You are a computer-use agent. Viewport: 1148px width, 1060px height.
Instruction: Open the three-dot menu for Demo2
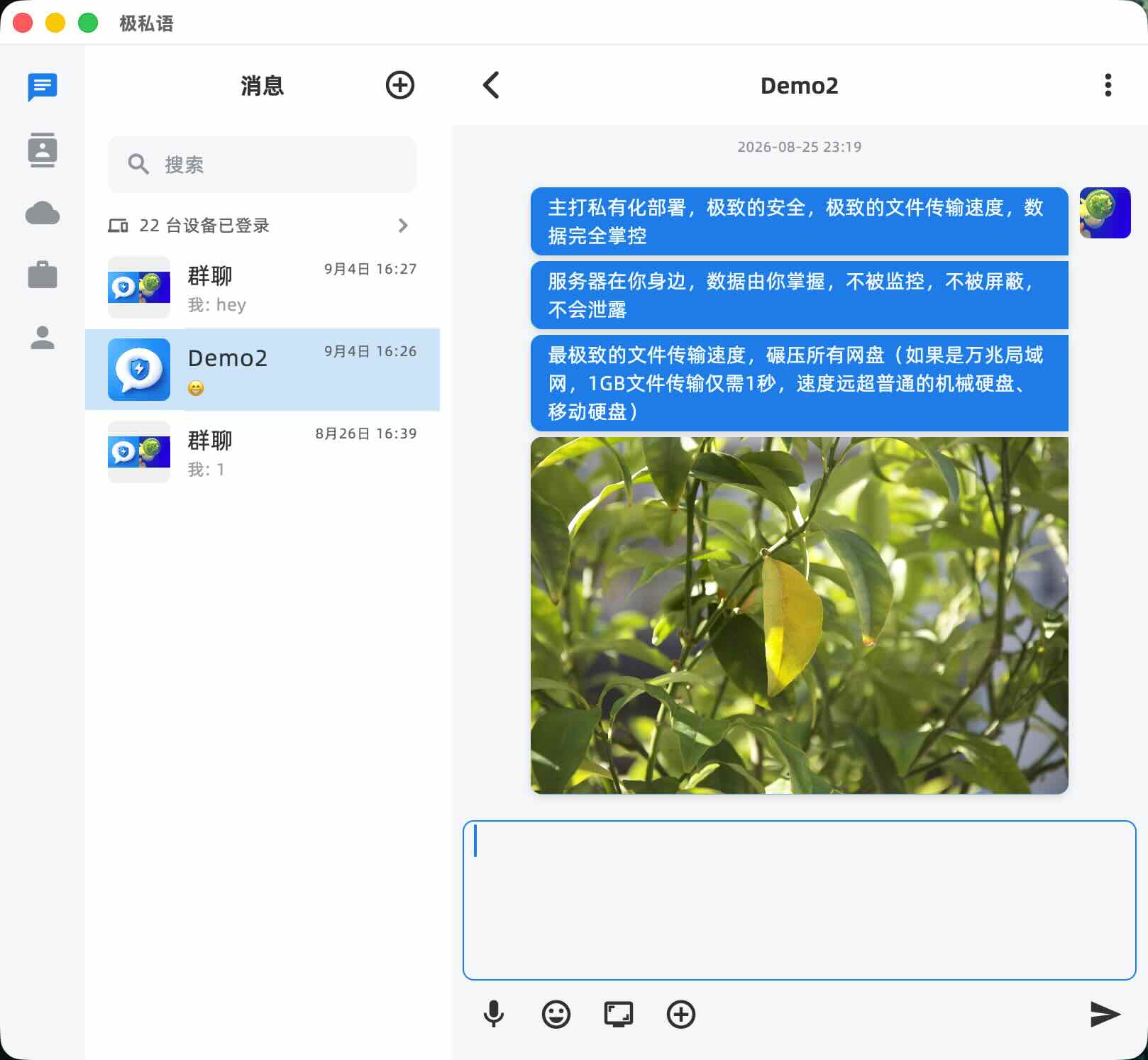1108,85
